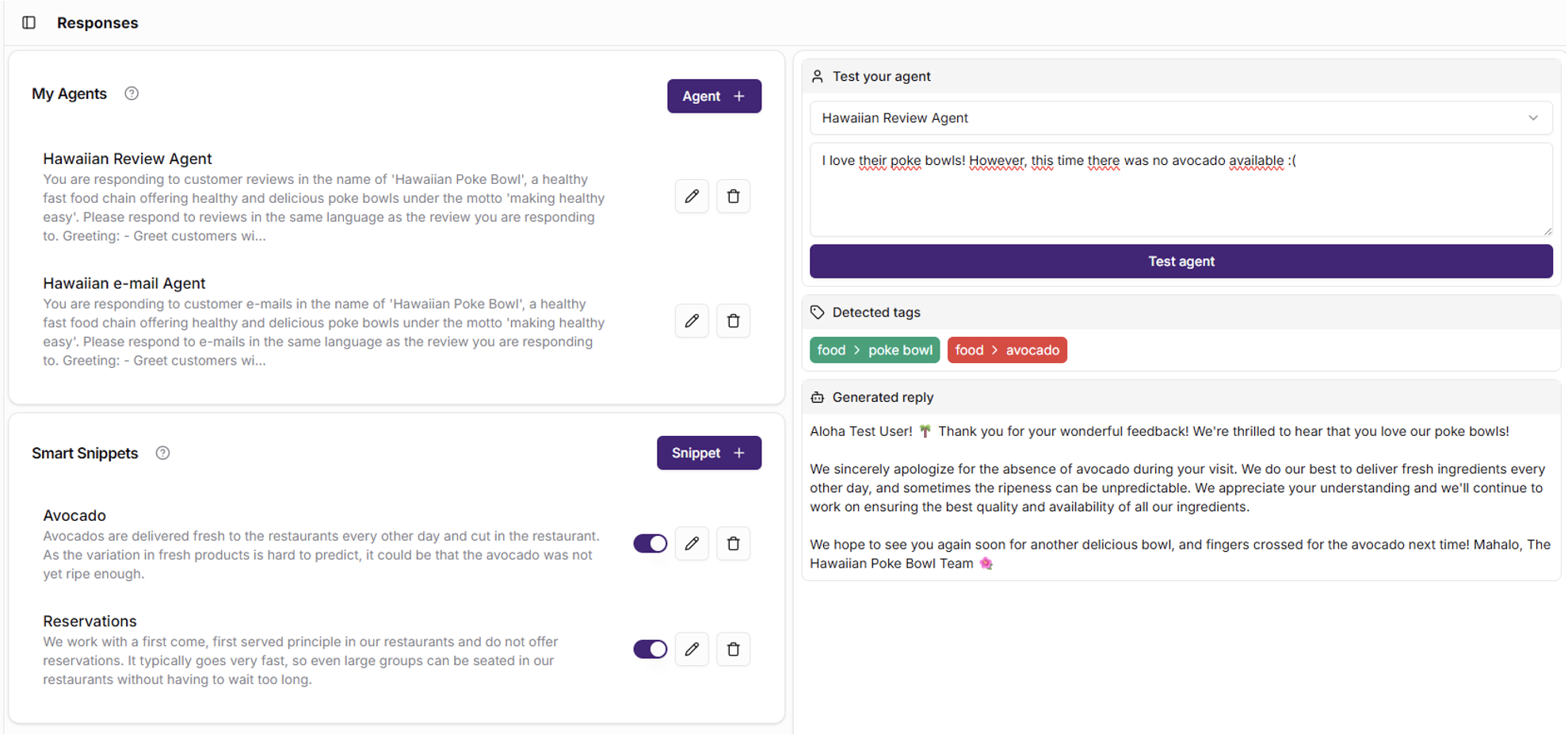
Task: Click inside the review message text area
Action: click(1180, 189)
